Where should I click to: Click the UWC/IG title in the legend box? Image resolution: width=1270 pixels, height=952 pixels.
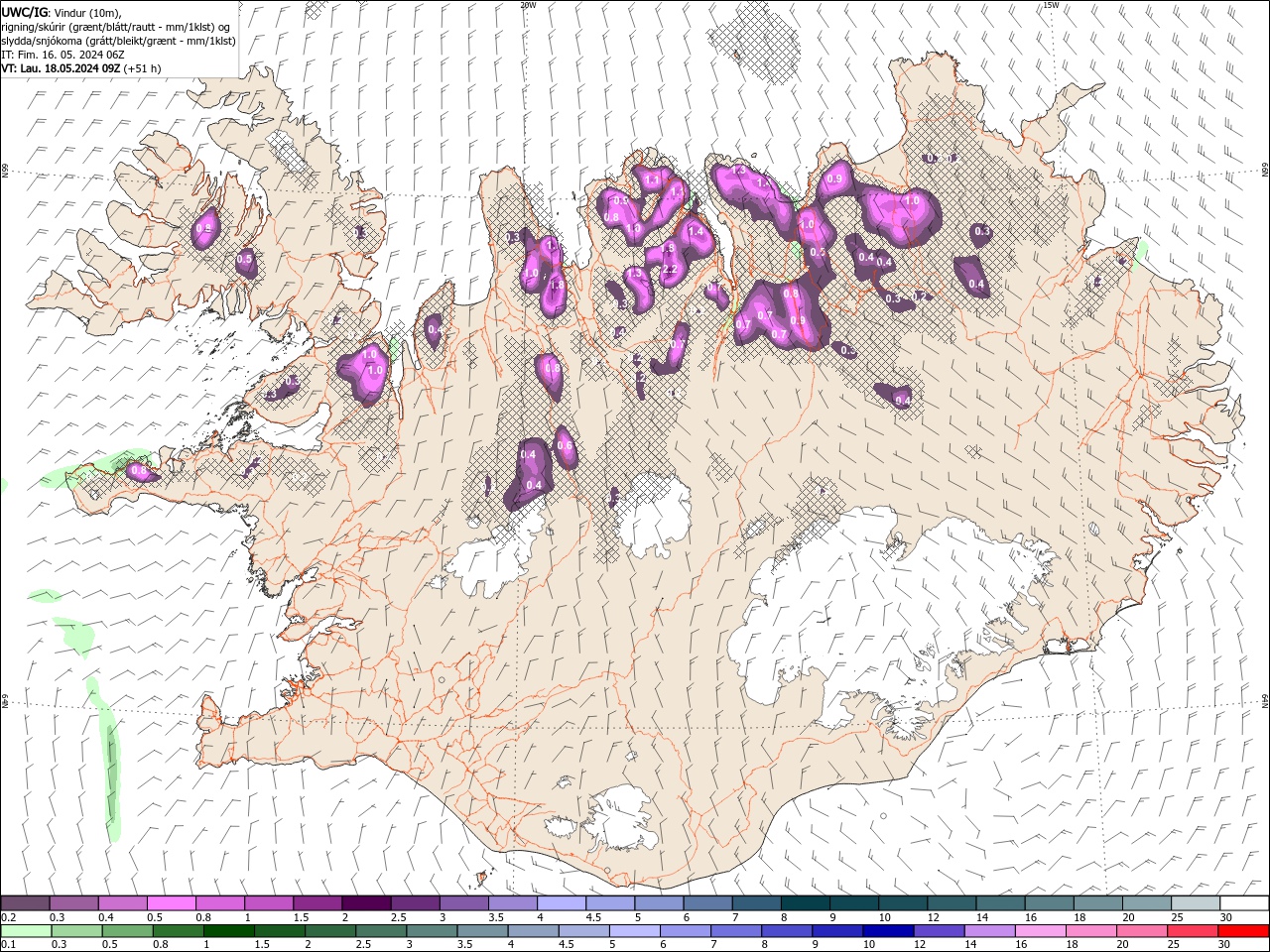23,12
